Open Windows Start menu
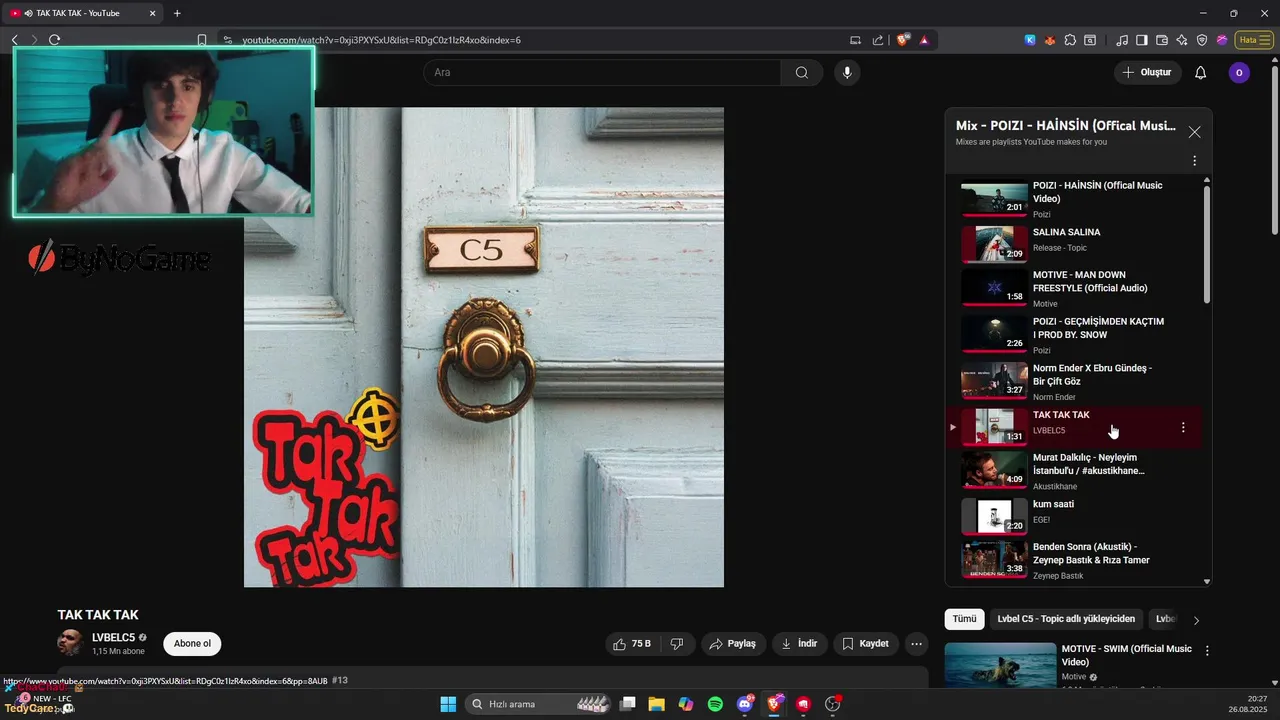This screenshot has width=1280, height=720. (448, 704)
